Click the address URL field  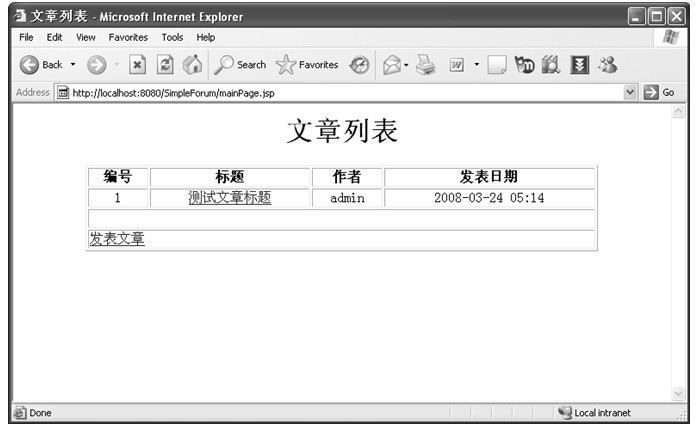coord(347,93)
